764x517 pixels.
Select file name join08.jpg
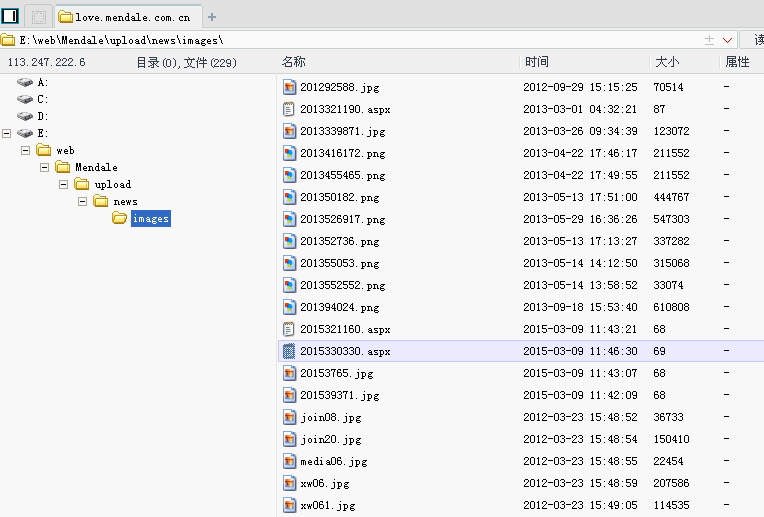point(331,417)
